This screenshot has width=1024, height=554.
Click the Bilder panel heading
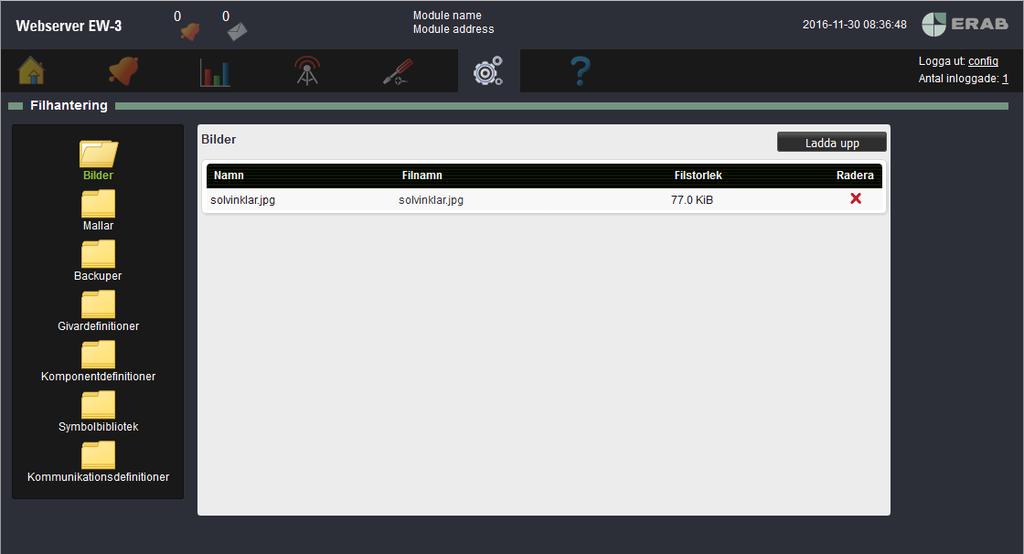click(219, 139)
